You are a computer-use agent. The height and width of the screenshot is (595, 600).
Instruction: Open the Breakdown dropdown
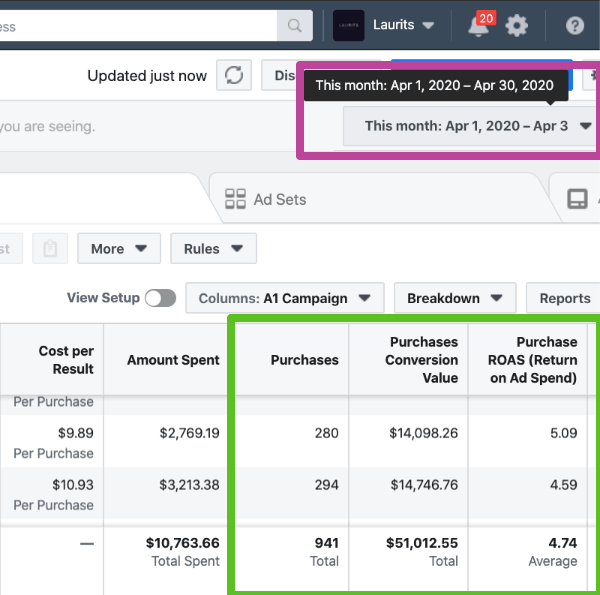click(455, 298)
